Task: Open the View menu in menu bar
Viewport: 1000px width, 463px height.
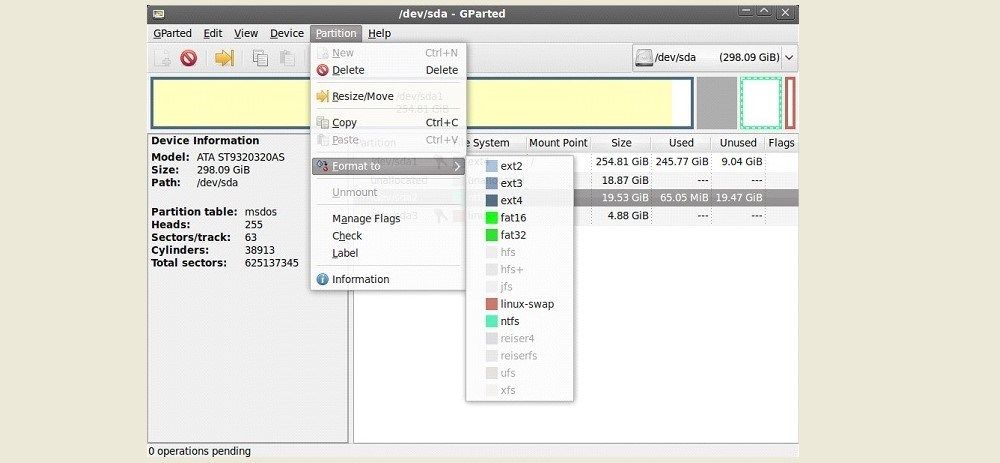Action: click(246, 33)
